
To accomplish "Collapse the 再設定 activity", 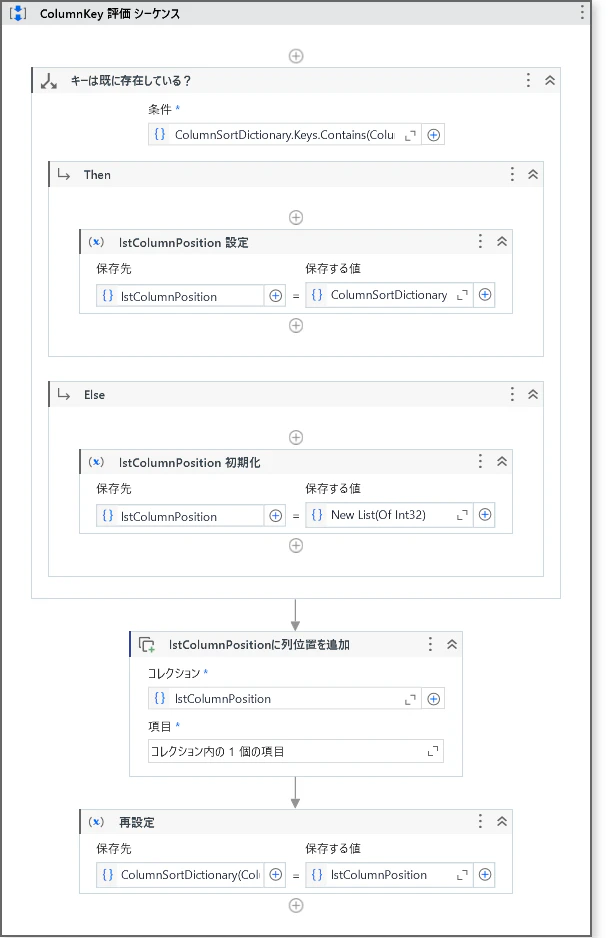I will 501,821.
